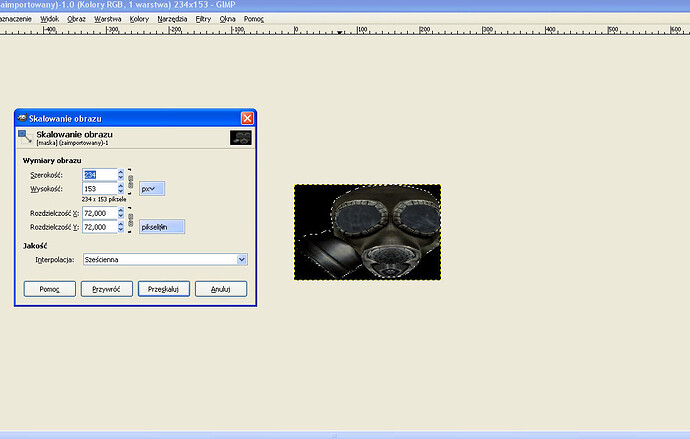690x439 pixels.
Task: Click the gas mask thumbnail in dialog header
Action: (241, 138)
